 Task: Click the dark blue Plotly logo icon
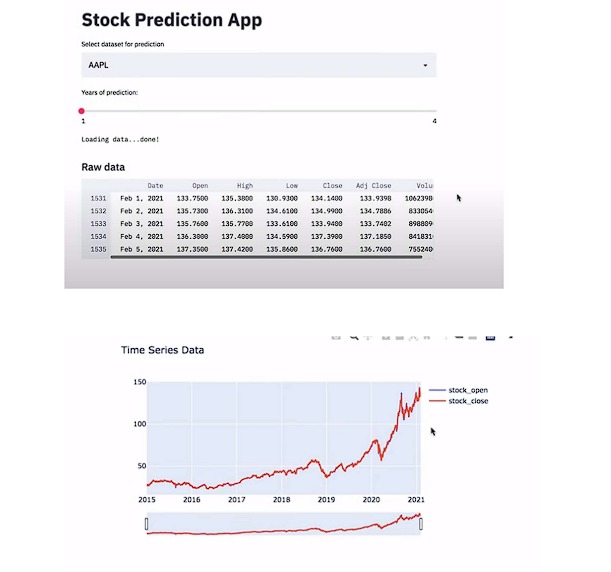490,337
